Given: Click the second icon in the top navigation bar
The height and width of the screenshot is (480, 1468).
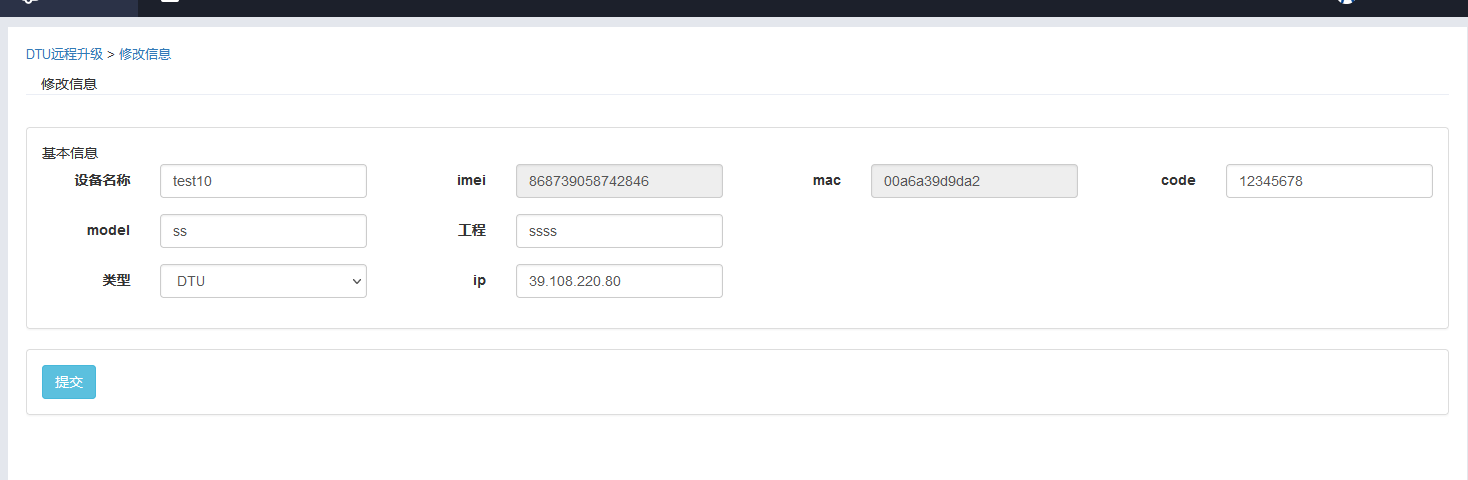Looking at the screenshot, I should tap(170, 2).
